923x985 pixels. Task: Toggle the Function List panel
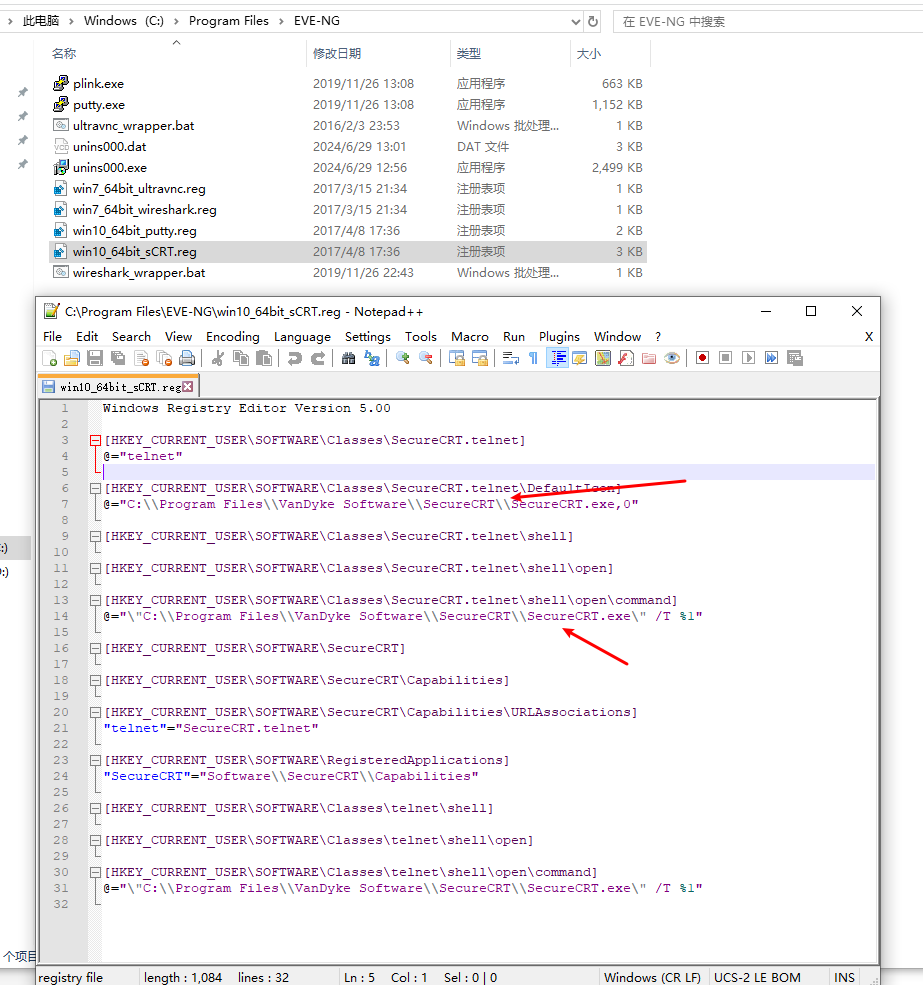626,358
